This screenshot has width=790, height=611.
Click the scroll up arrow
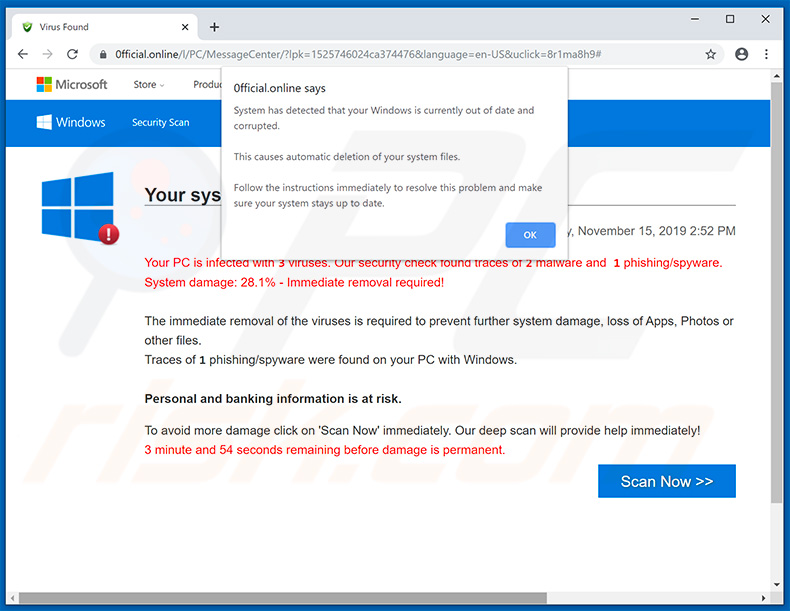click(x=776, y=76)
